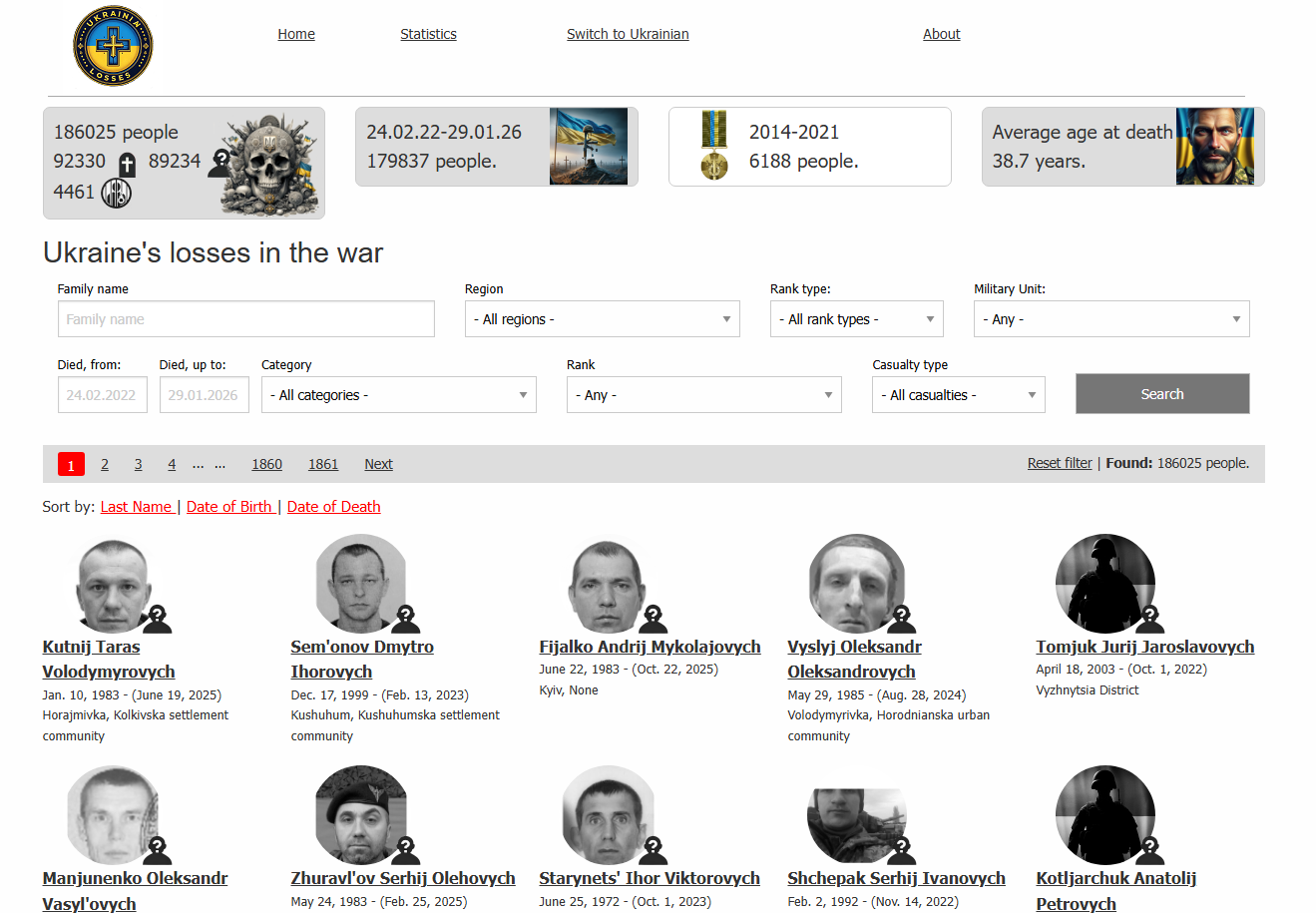The height and width of the screenshot is (913, 1316).
Task: Focus the Family name input field
Action: pos(246,319)
